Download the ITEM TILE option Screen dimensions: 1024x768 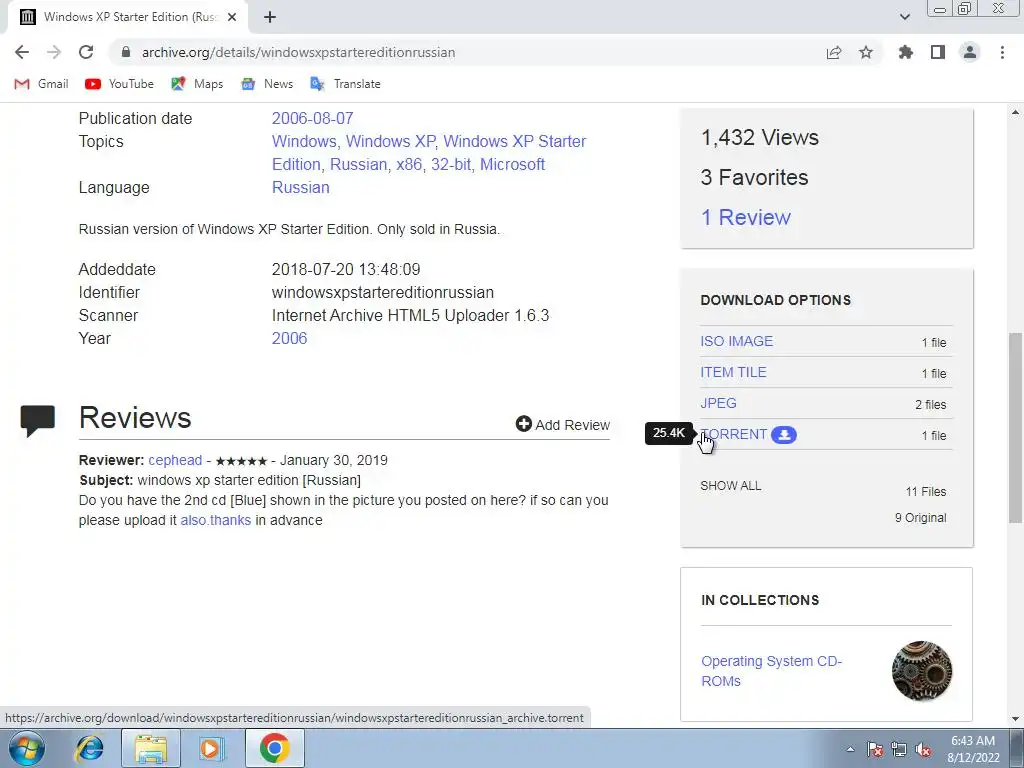pyautogui.click(x=733, y=372)
